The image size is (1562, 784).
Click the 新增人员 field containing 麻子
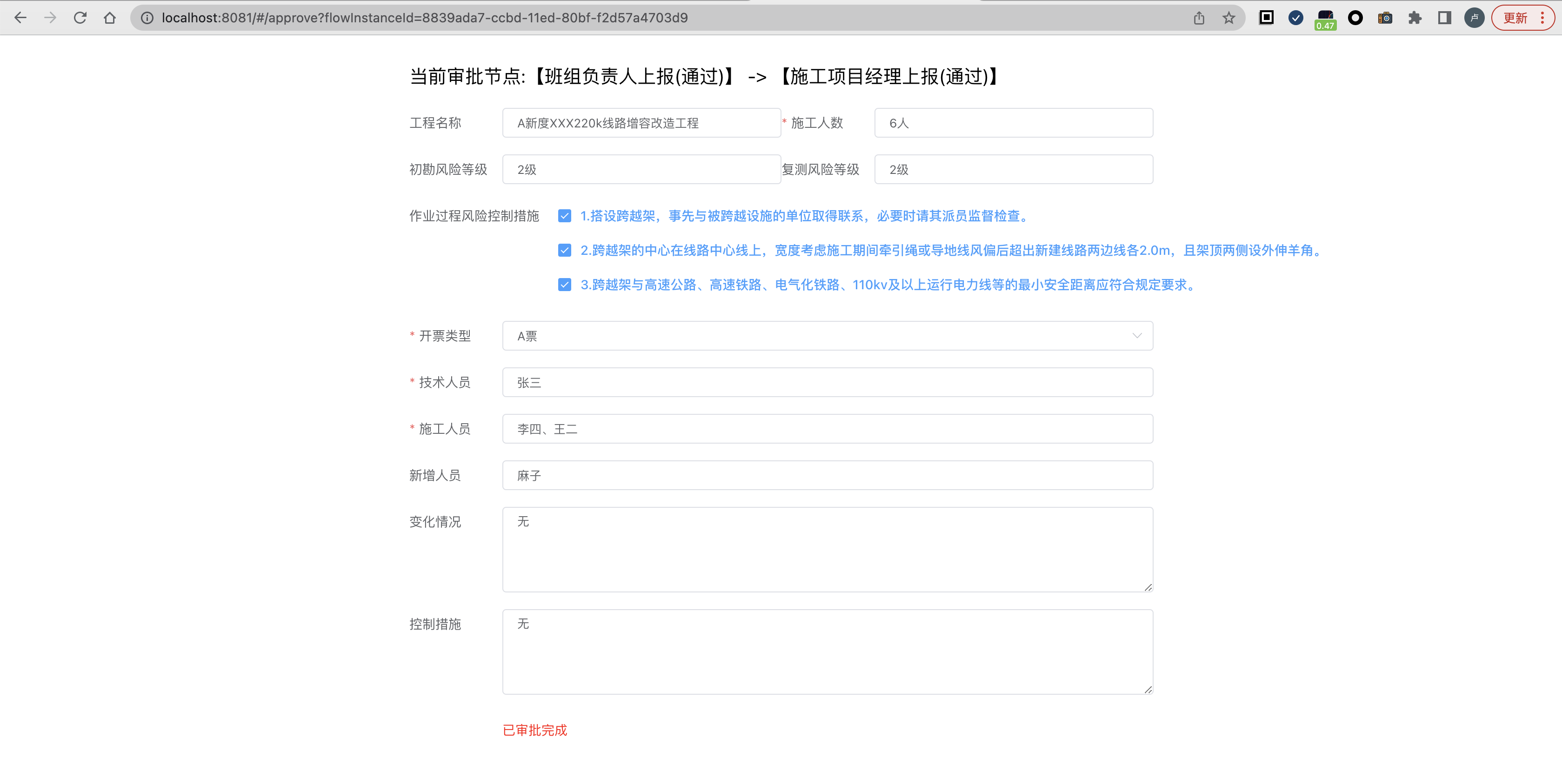point(828,475)
